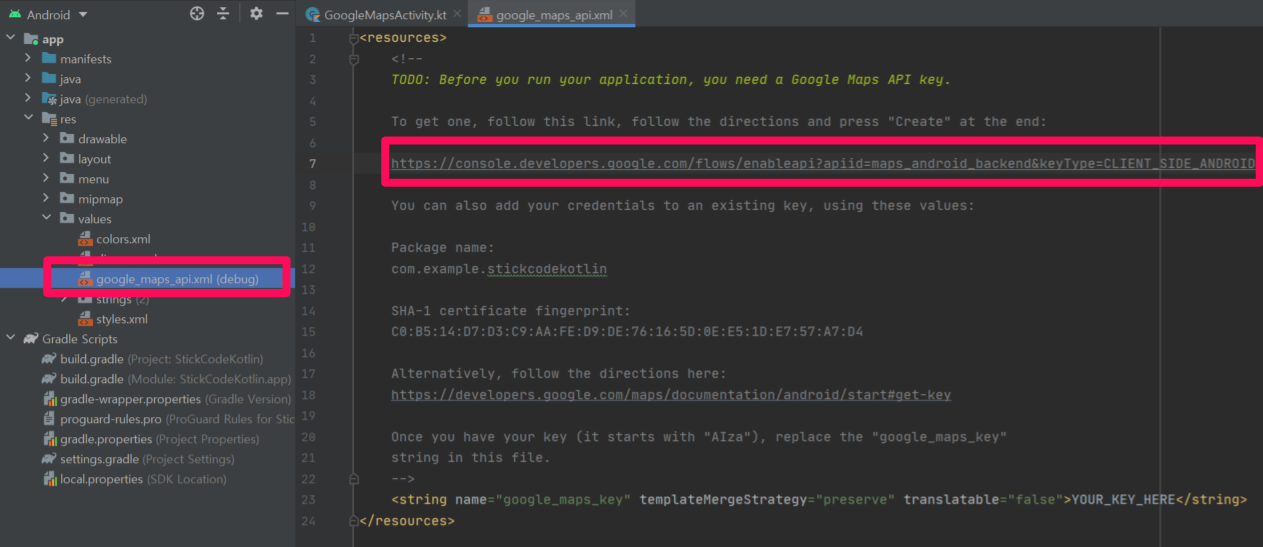Follow the console.developers.google.com enable API link
The width and height of the screenshot is (1263, 547).
coord(823,163)
